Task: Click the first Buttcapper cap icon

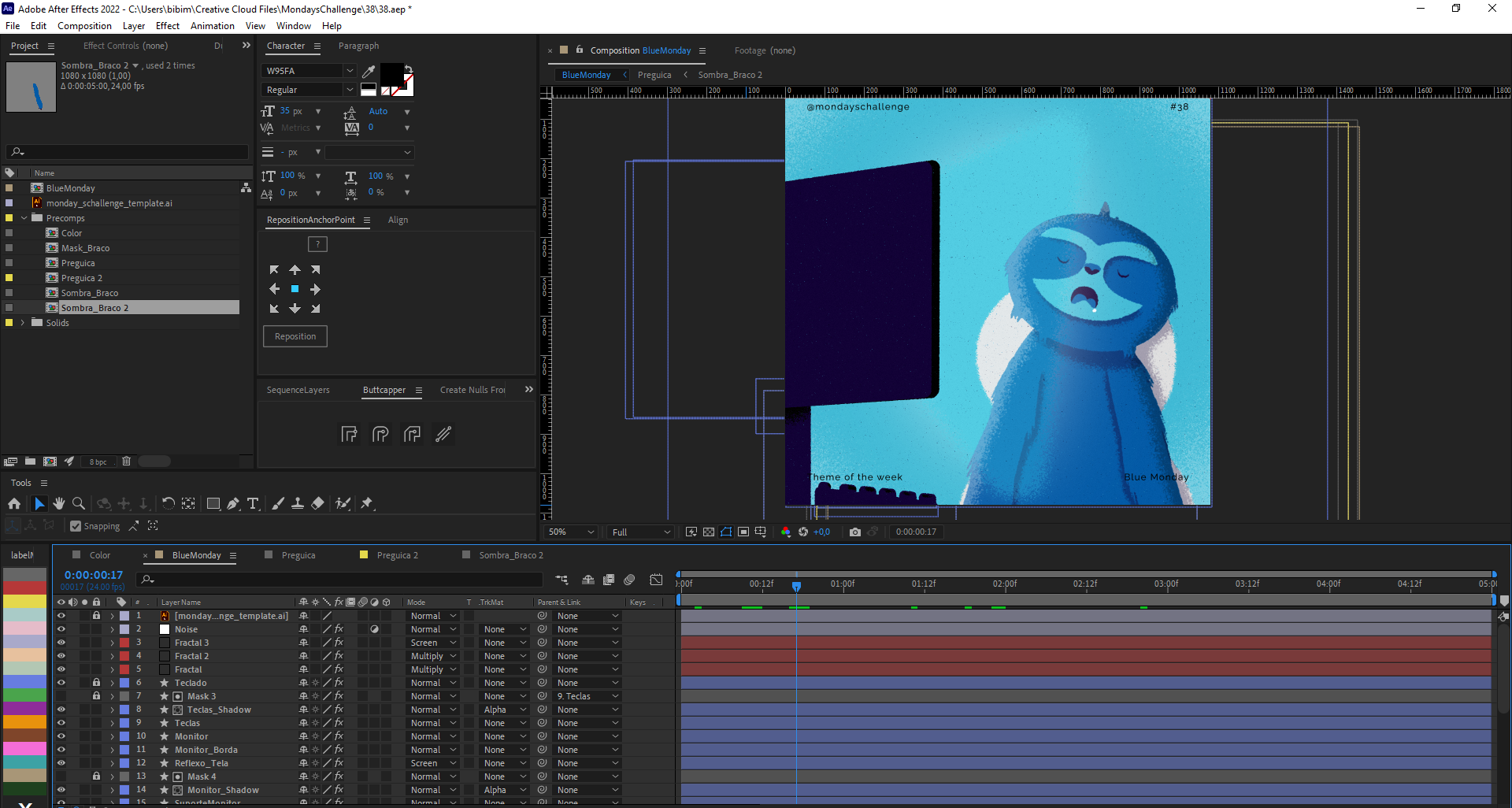Action: [350, 434]
